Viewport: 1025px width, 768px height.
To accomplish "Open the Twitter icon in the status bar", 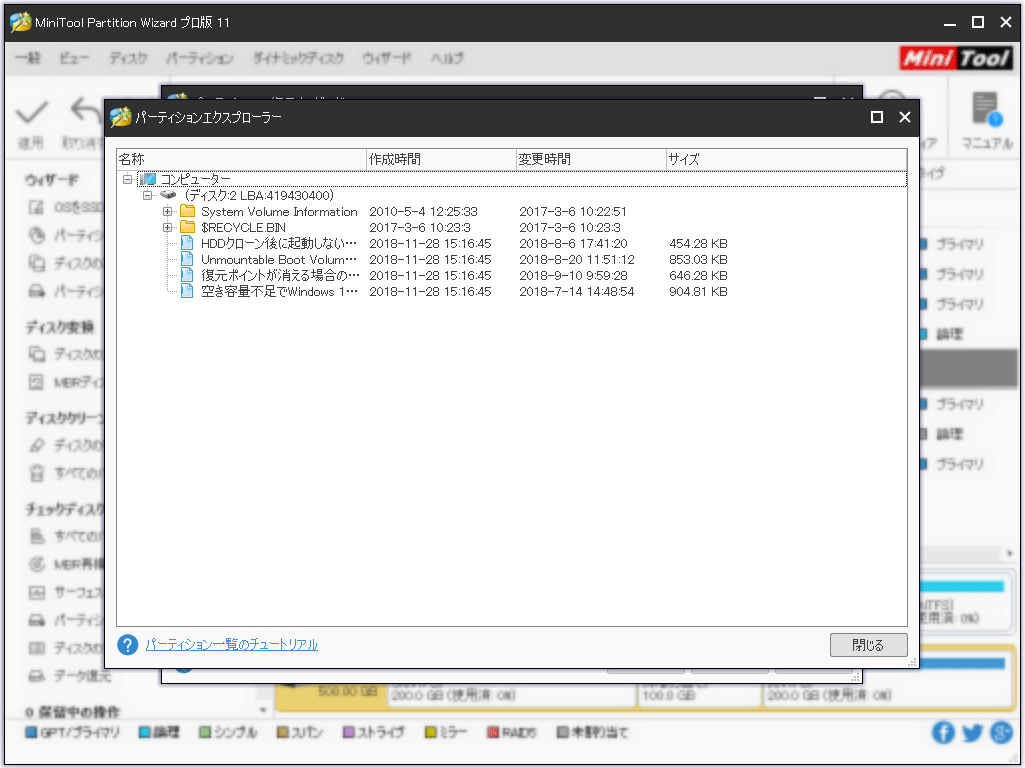I will [x=972, y=733].
